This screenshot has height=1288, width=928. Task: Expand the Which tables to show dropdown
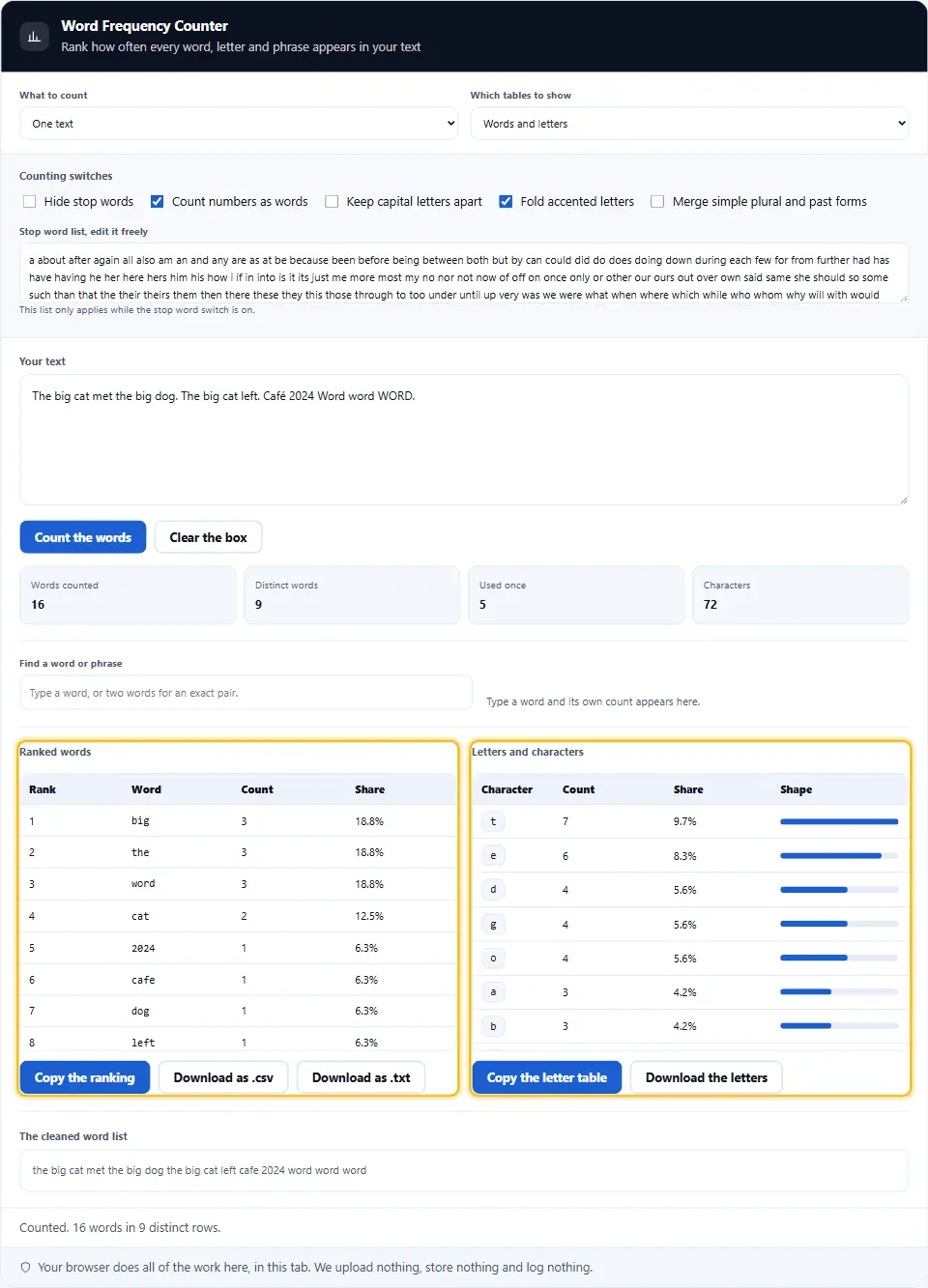point(689,124)
